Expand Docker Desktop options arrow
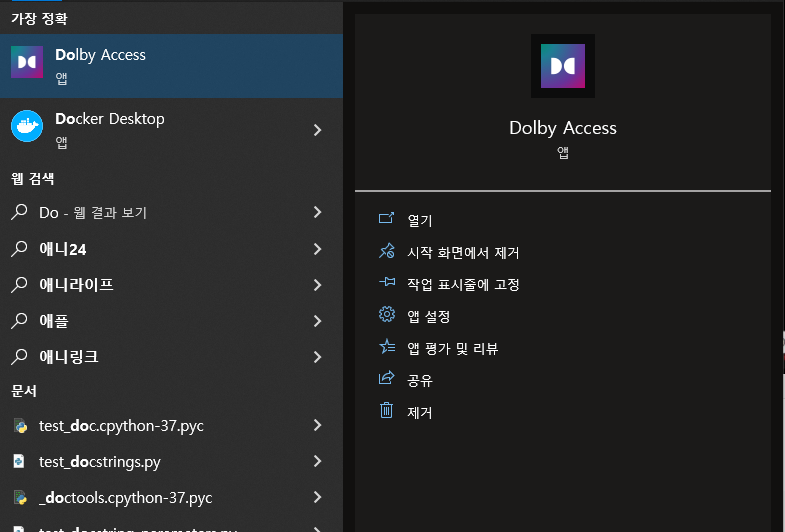785x532 pixels. click(317, 130)
